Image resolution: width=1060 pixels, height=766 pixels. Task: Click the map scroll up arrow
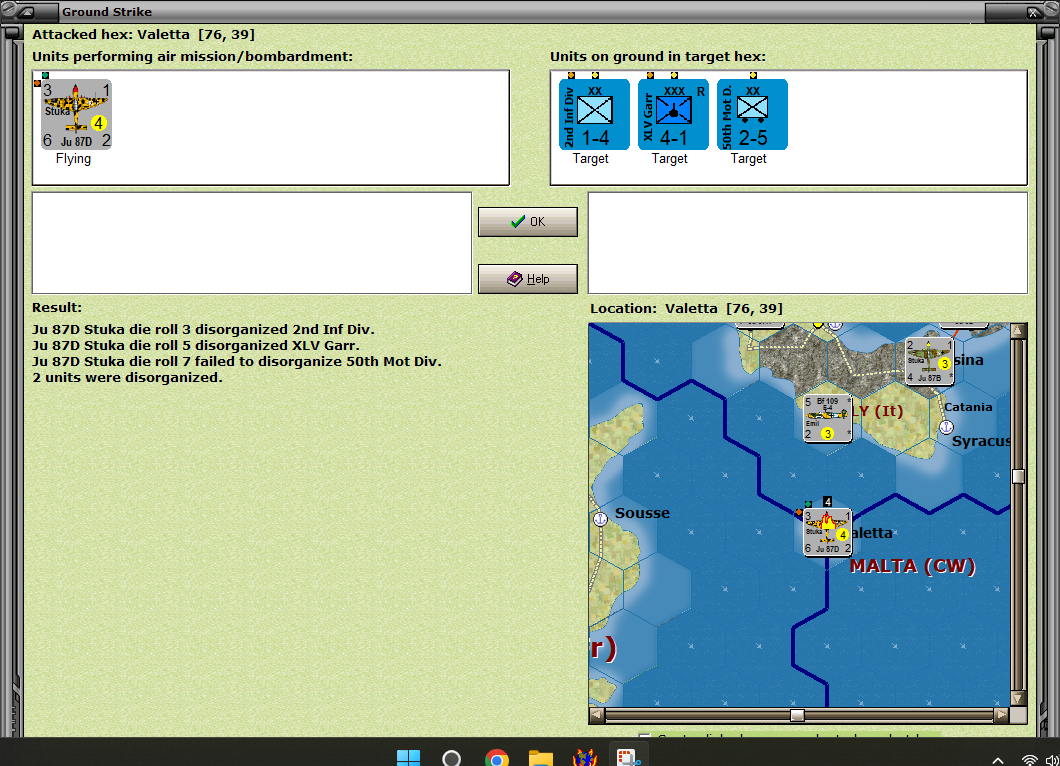pyautogui.click(x=1019, y=331)
